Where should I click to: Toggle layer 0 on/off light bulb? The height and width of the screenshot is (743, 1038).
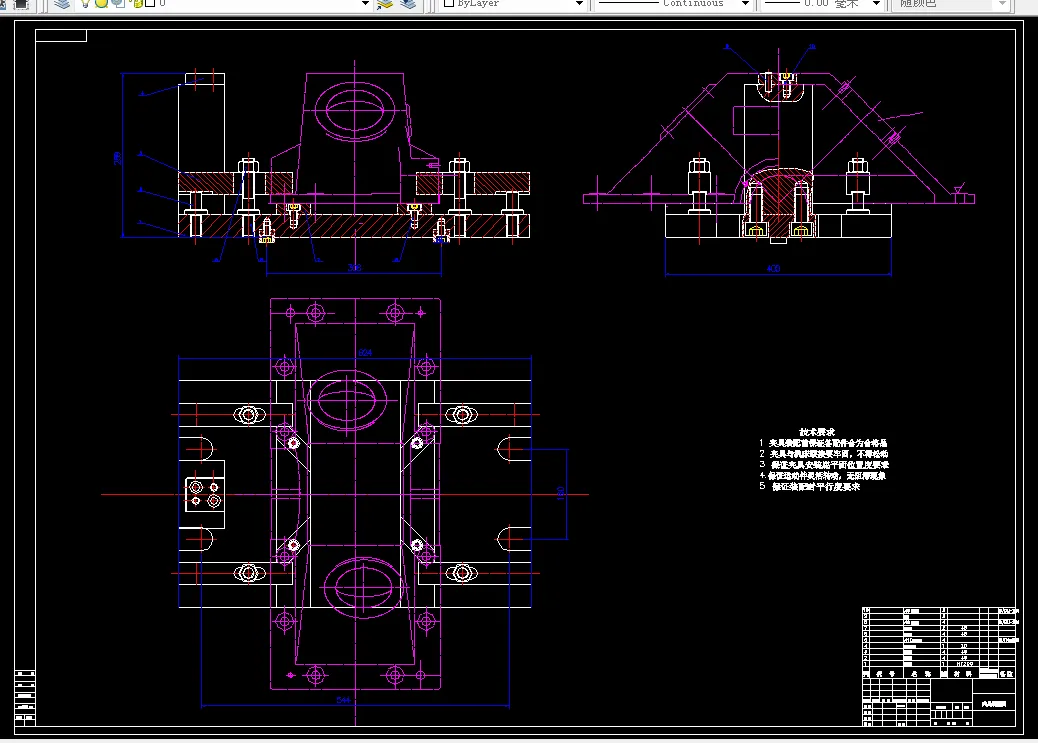coord(85,3)
